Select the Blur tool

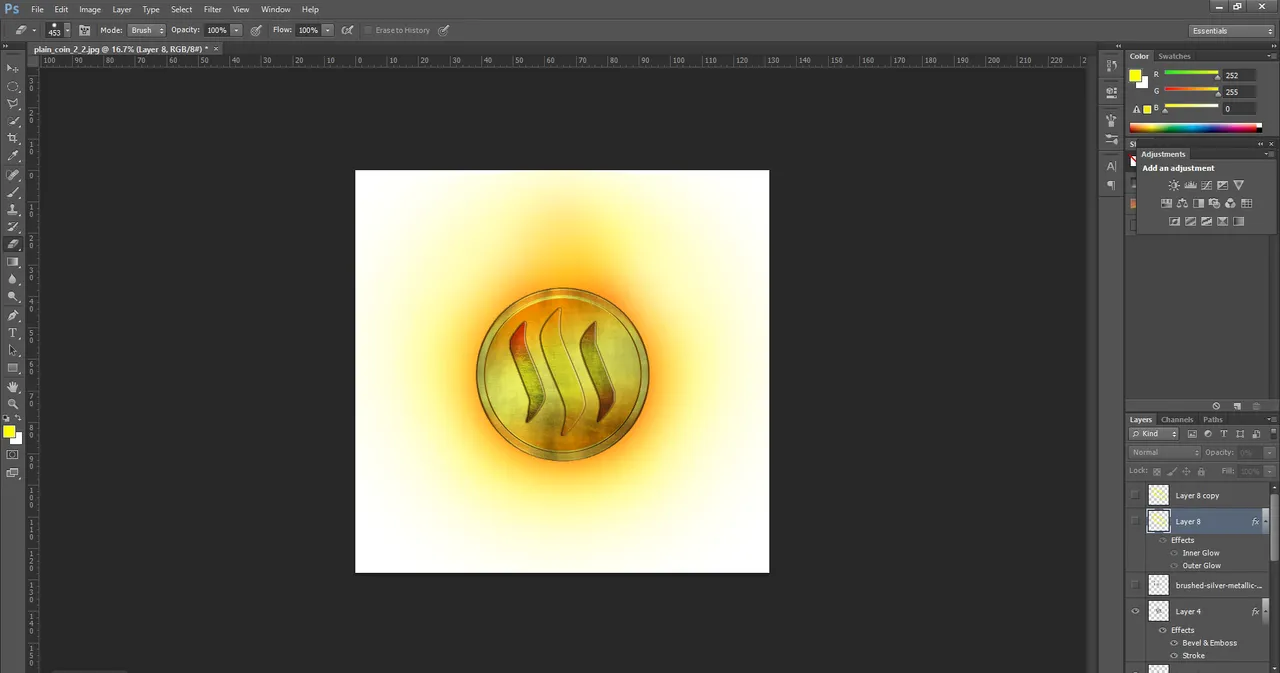pyautogui.click(x=13, y=279)
